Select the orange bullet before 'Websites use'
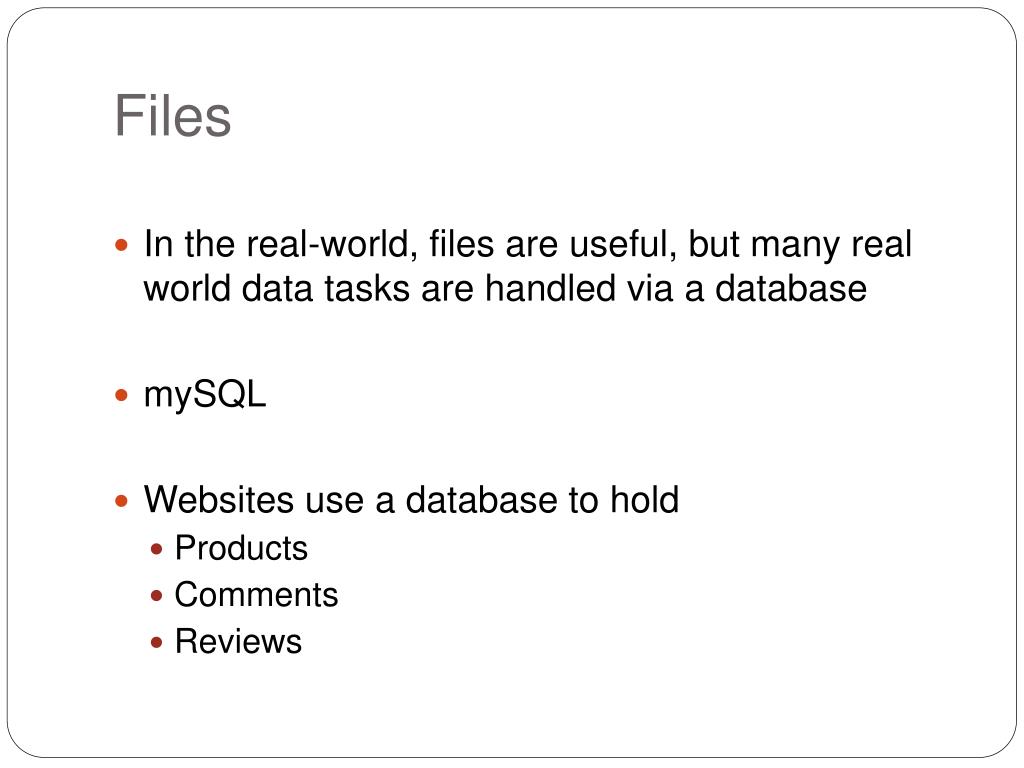 pos(121,502)
